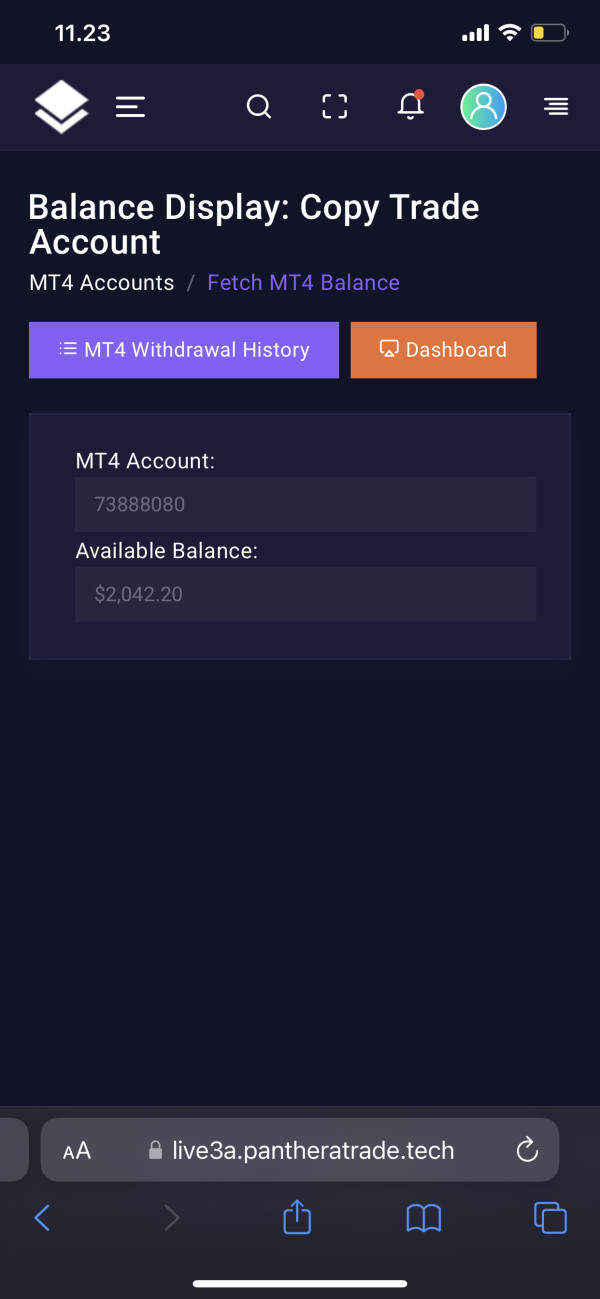Expand the right sidebar menu icon

(556, 107)
